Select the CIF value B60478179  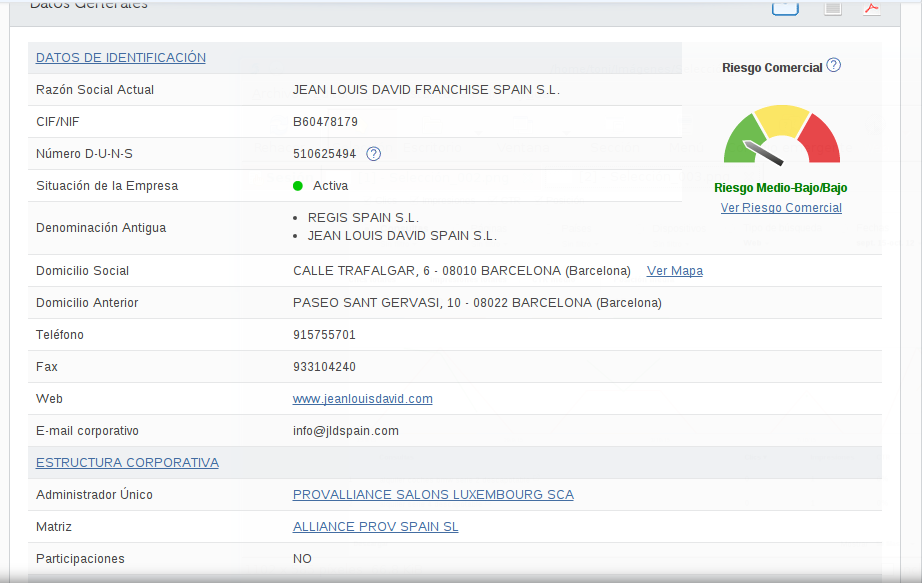click(x=325, y=122)
